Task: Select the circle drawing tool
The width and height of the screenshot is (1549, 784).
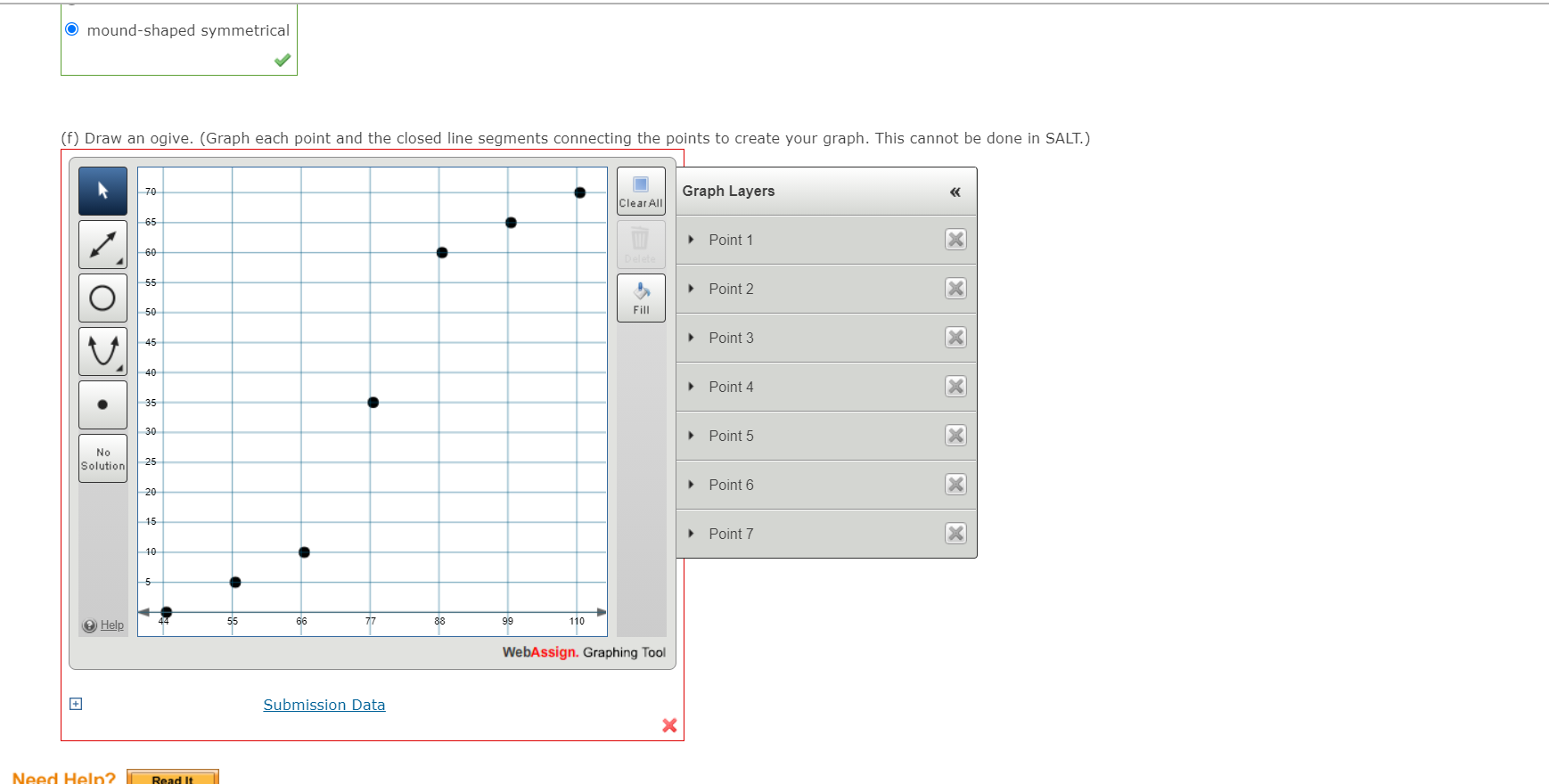Action: click(102, 298)
